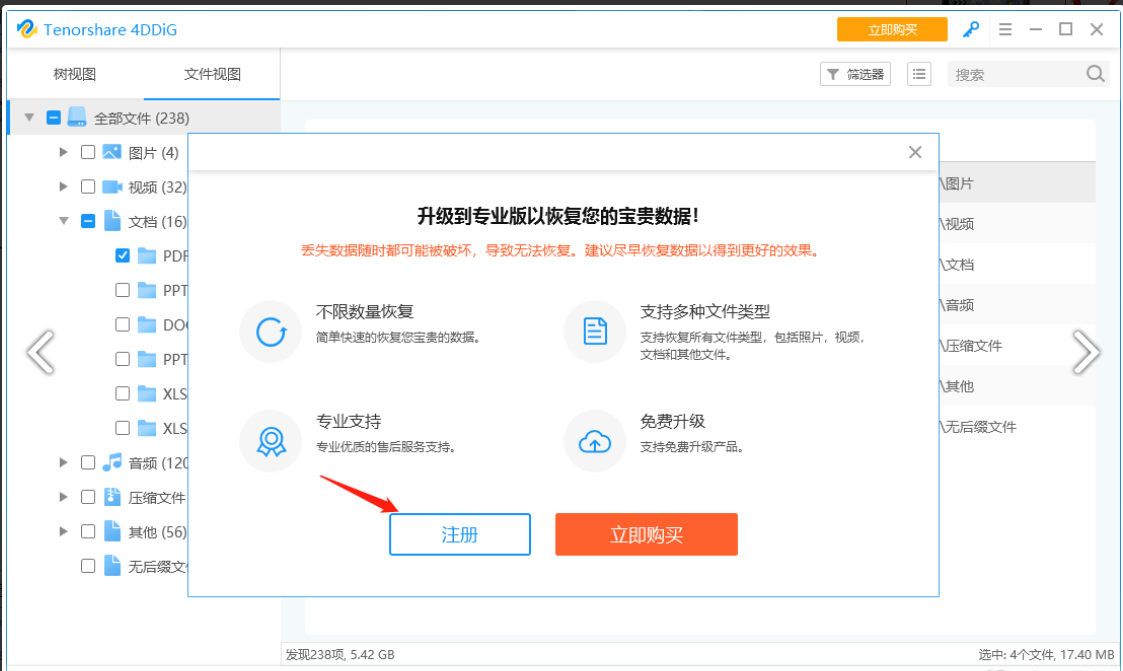Switch to the 树视图 tab
1123x671 pixels.
pyautogui.click(x=74, y=74)
